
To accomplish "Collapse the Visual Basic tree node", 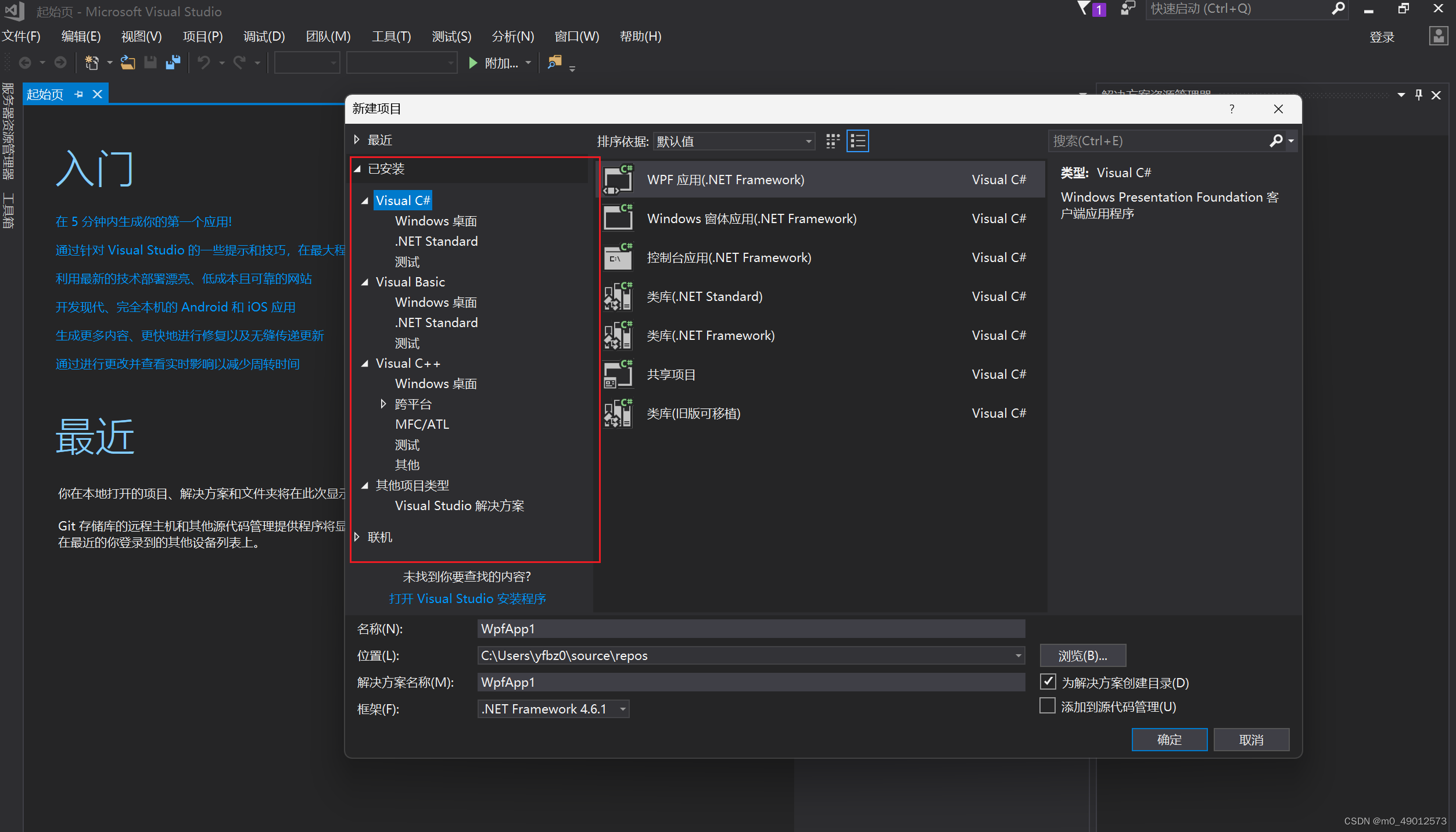I will (x=365, y=282).
